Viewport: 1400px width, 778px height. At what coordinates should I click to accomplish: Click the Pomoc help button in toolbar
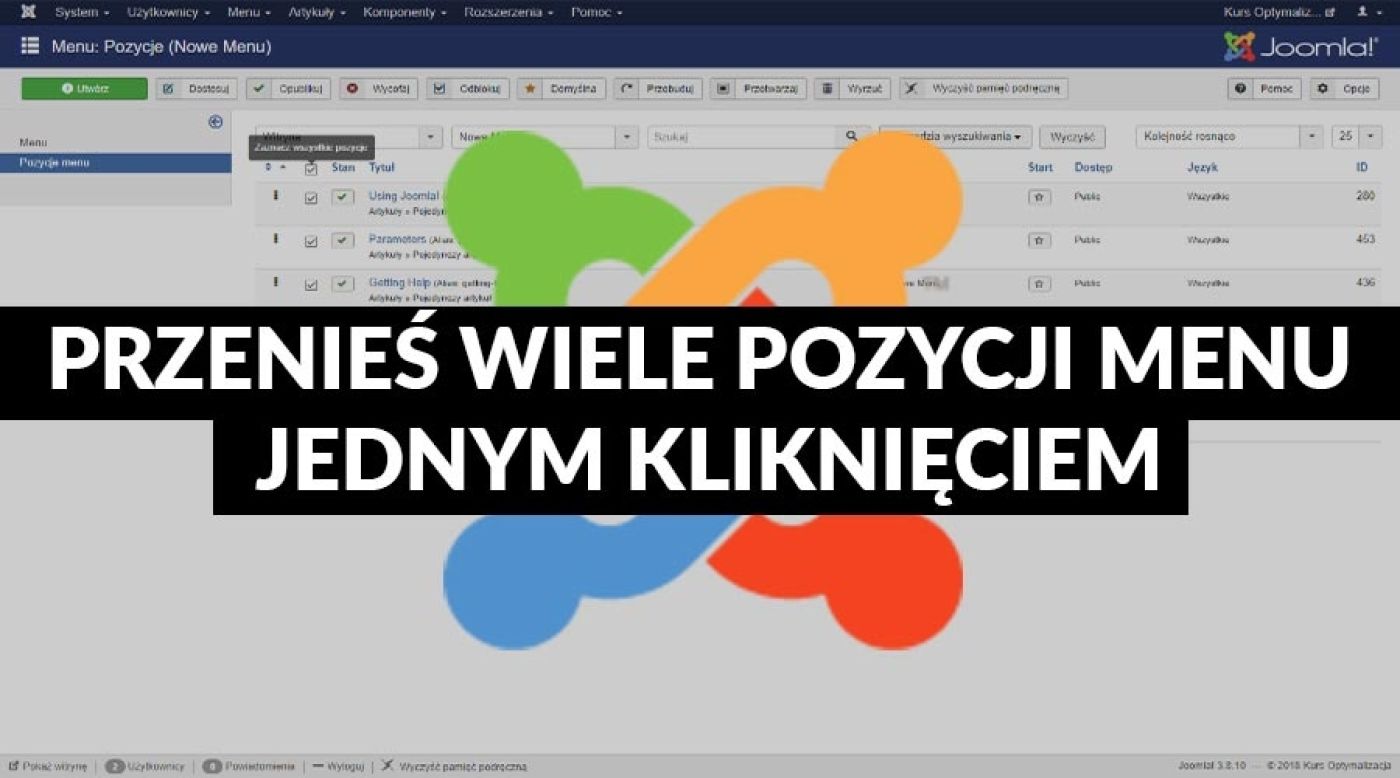1265,89
